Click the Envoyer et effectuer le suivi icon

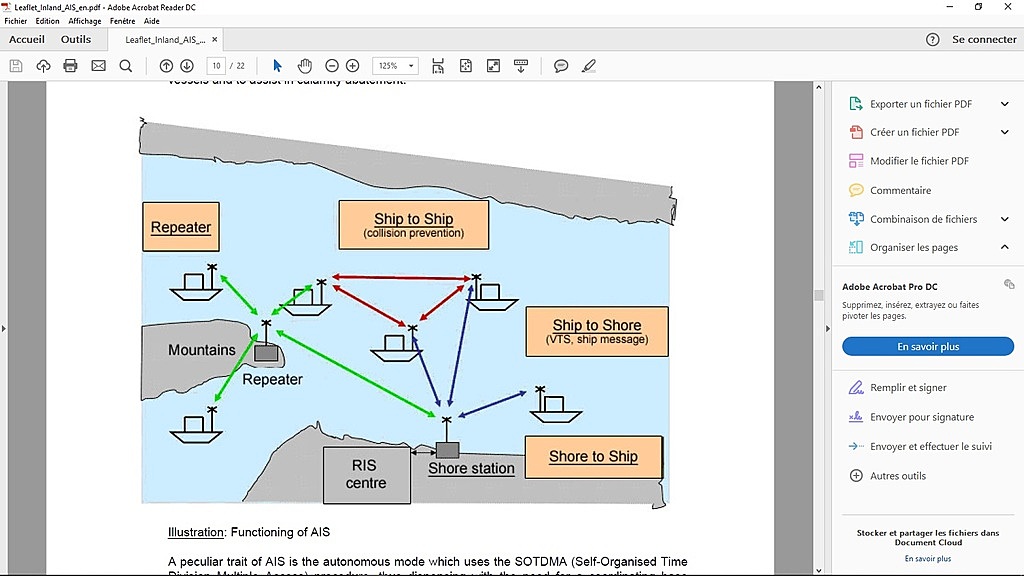tap(856, 446)
